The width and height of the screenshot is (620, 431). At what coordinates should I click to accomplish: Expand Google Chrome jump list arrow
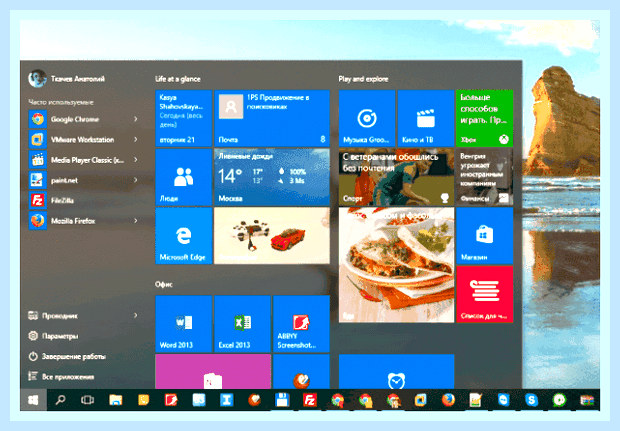pos(136,119)
